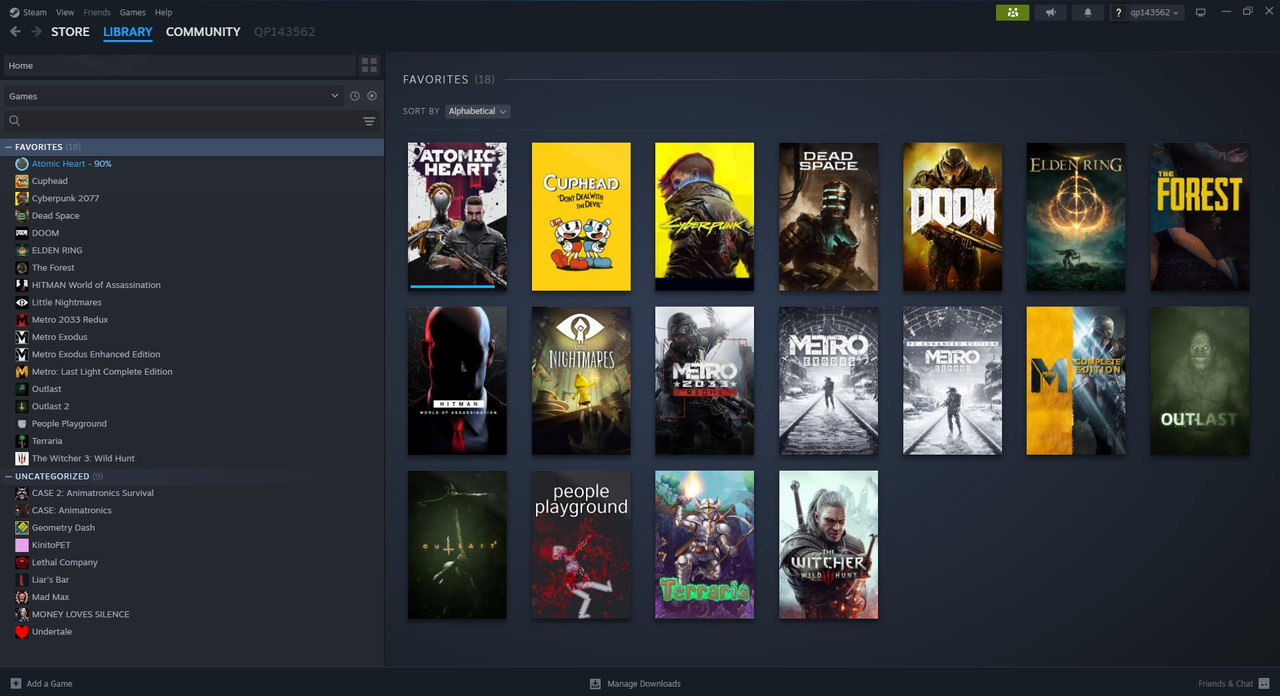Open the Terraria cover art
Image resolution: width=1280 pixels, height=696 pixels.
[x=704, y=545]
